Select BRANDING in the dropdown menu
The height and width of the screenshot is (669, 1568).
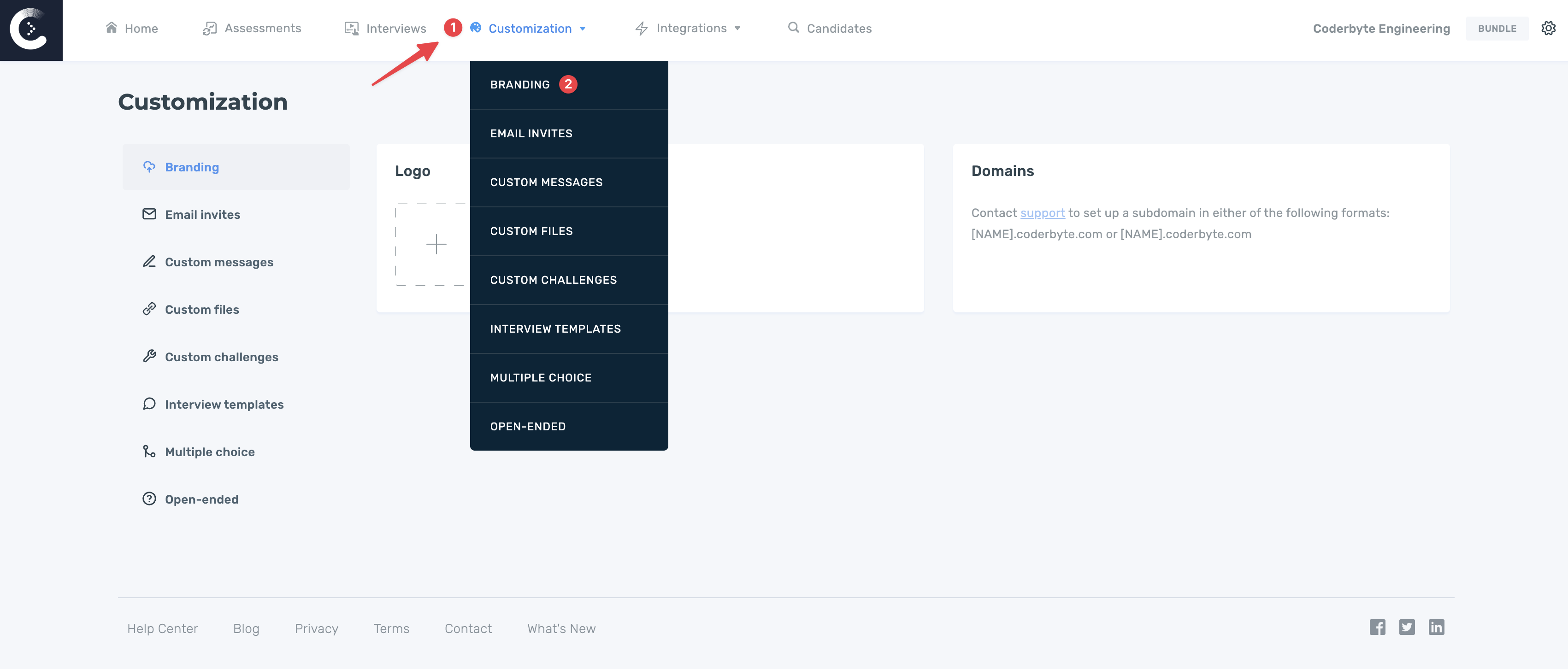pos(569,85)
